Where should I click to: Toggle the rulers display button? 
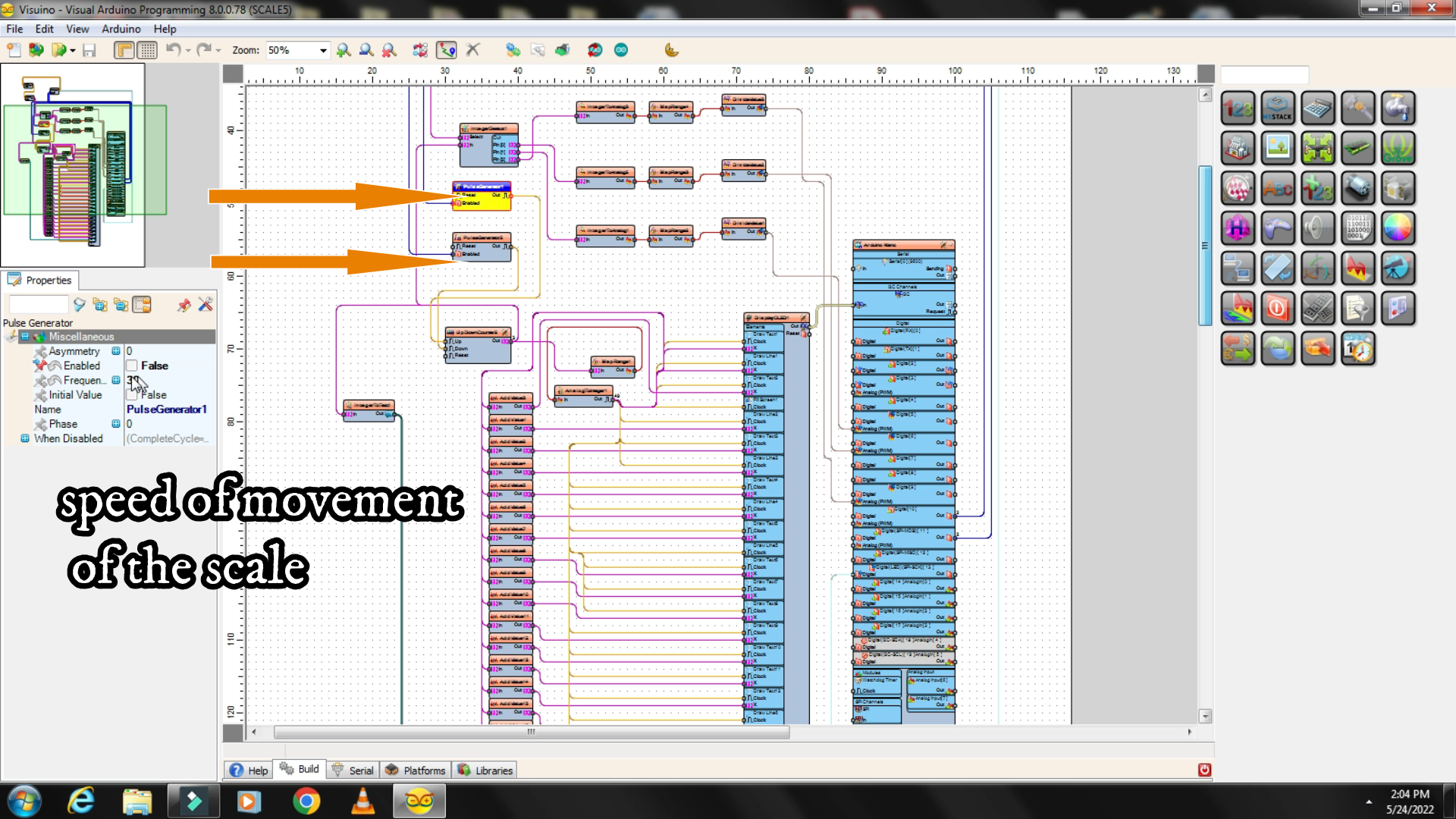tap(124, 50)
